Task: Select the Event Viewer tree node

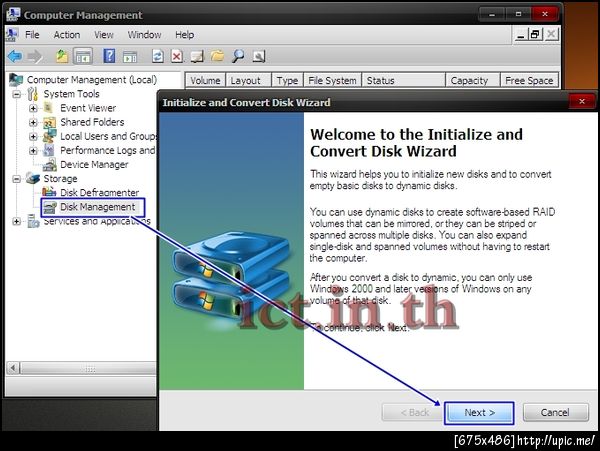Action: (88, 108)
